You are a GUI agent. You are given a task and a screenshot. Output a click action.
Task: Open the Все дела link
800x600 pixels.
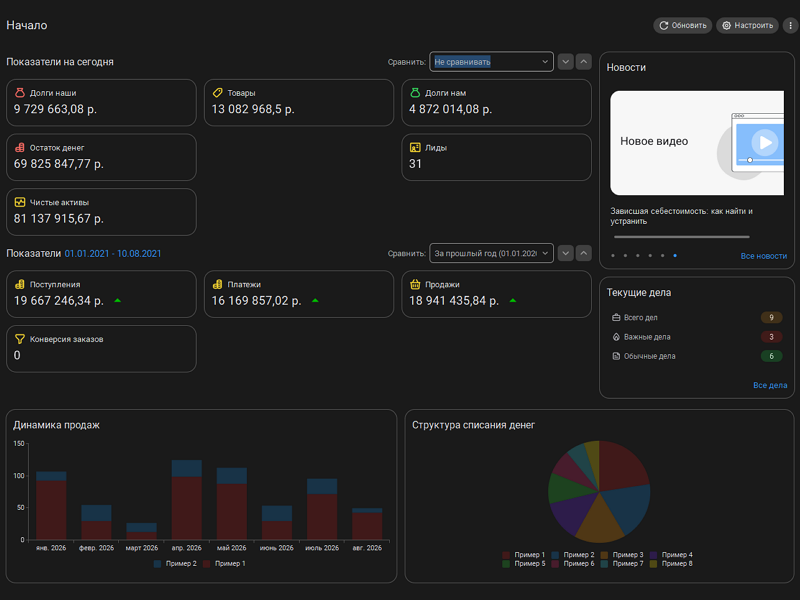tap(770, 385)
